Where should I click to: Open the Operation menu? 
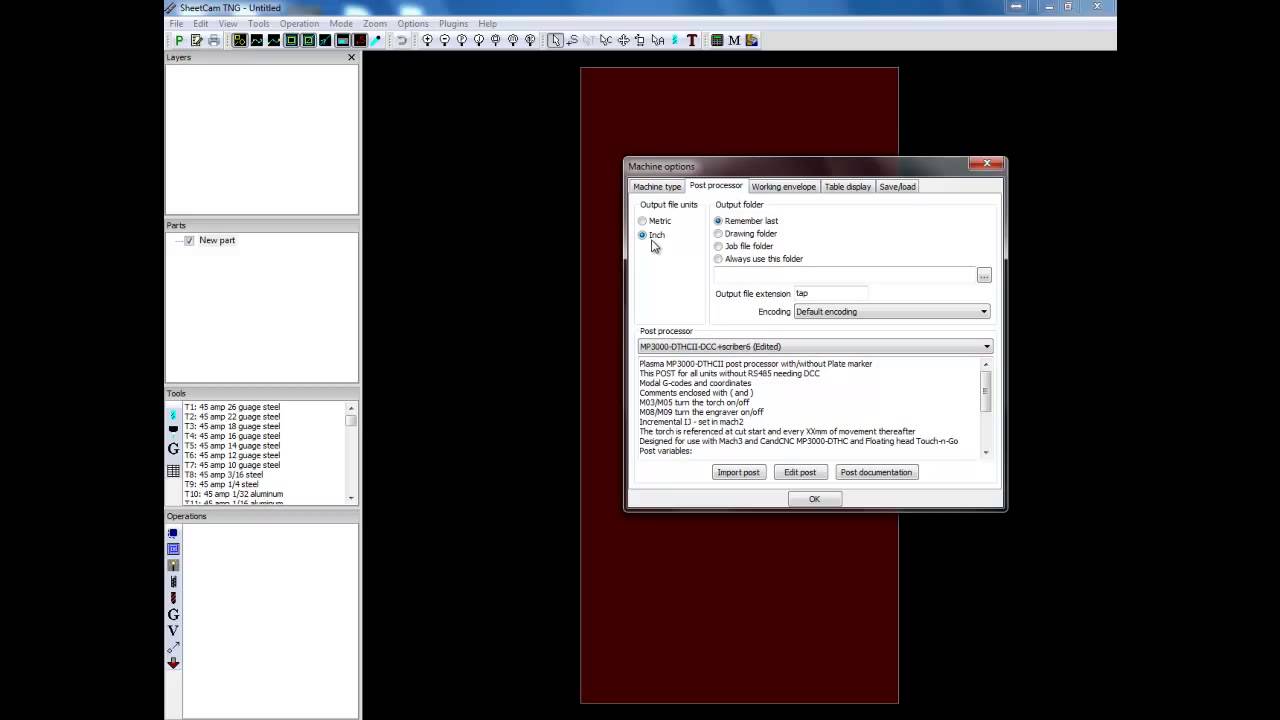pyautogui.click(x=299, y=23)
